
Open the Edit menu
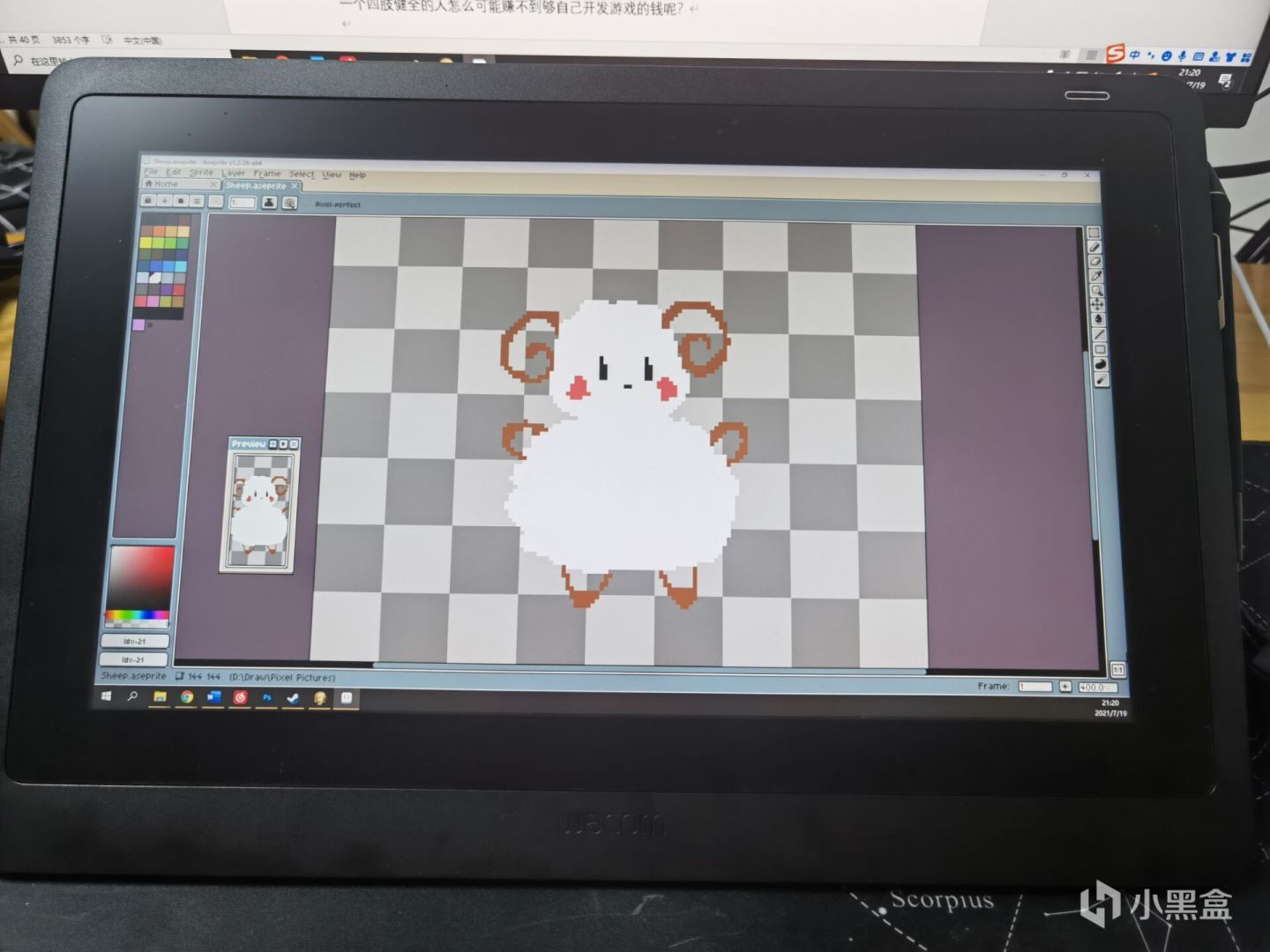pyautogui.click(x=174, y=172)
